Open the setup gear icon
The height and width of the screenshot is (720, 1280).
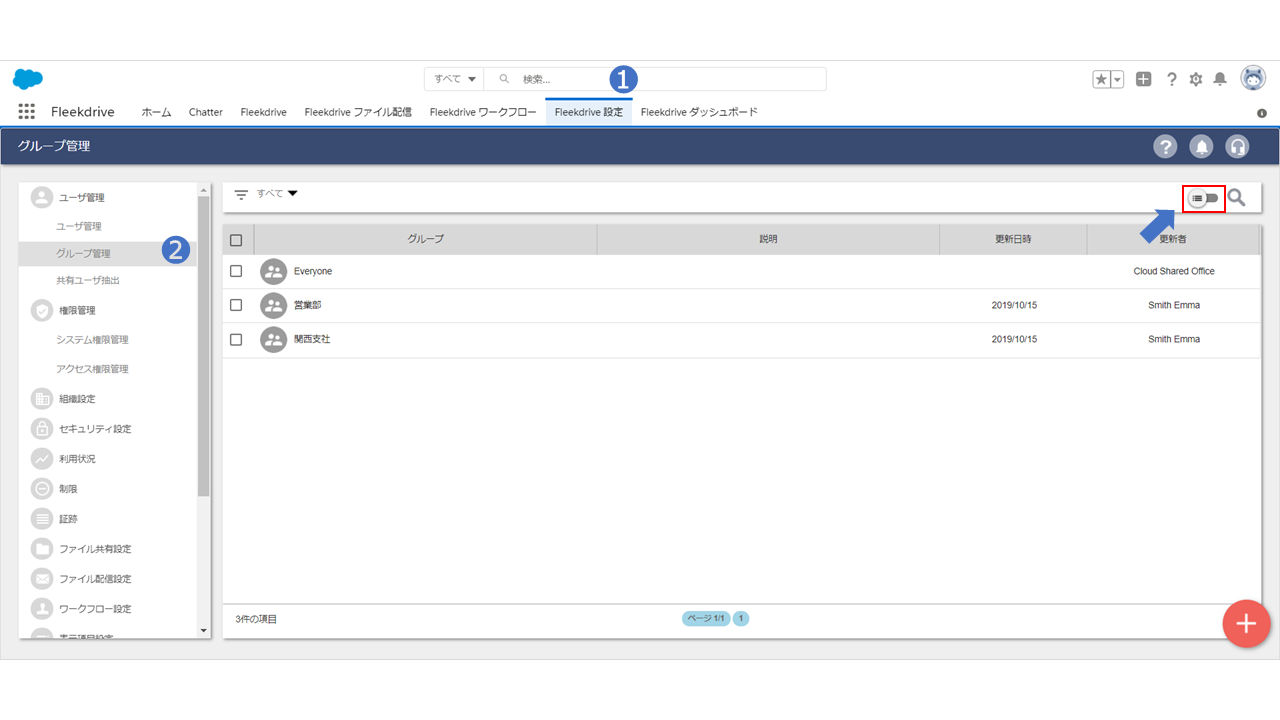click(x=1196, y=79)
